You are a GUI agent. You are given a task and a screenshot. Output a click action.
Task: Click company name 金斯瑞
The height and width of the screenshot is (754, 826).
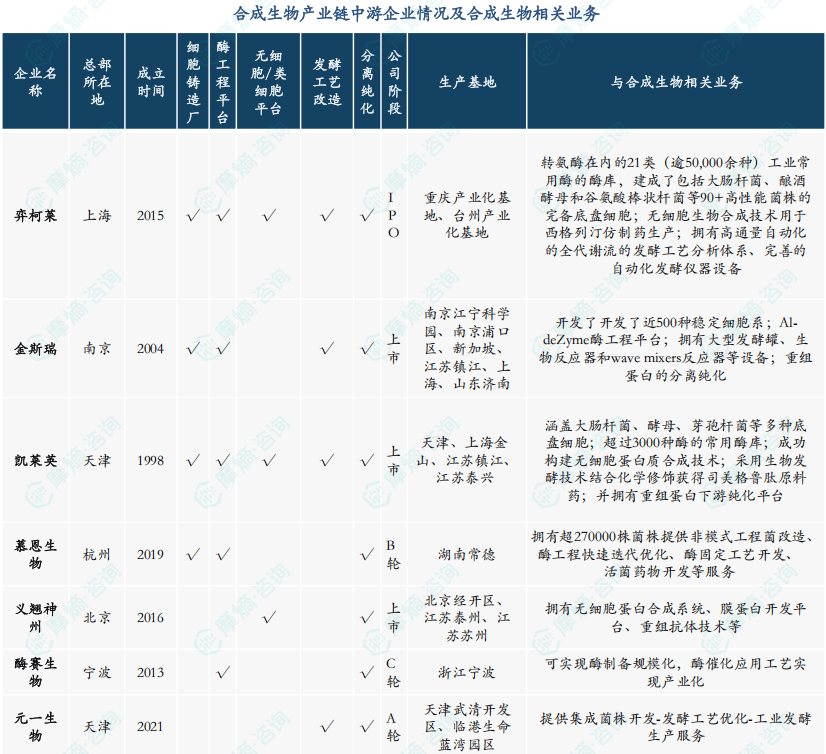click(x=35, y=348)
